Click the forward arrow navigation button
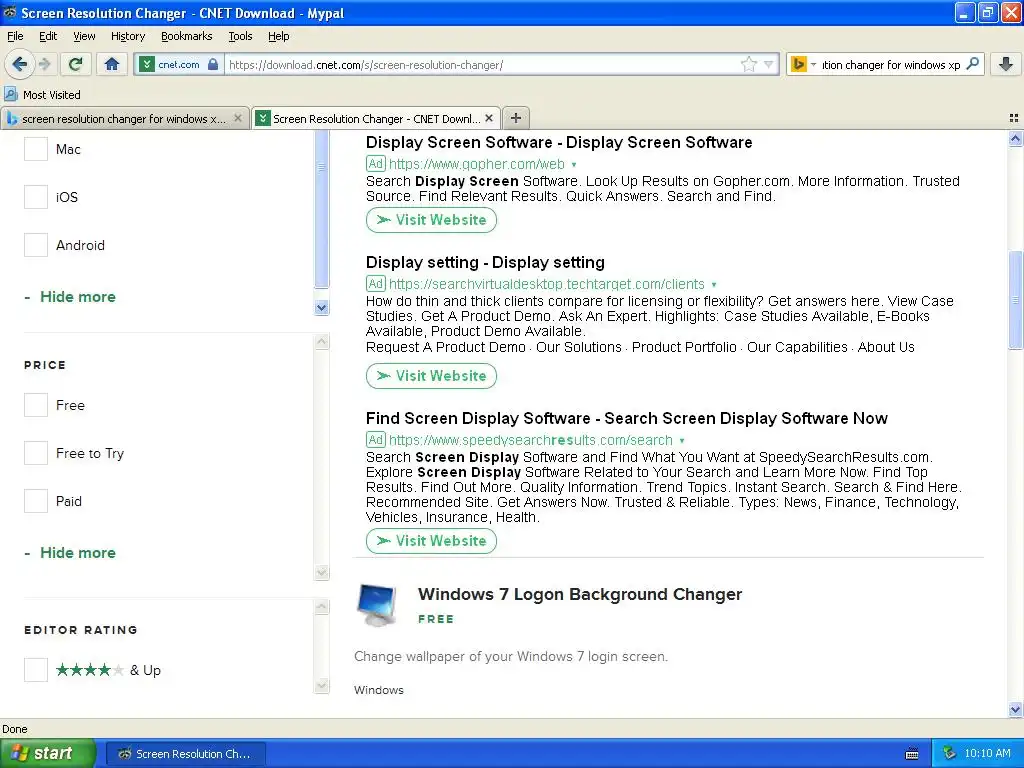 [x=44, y=64]
